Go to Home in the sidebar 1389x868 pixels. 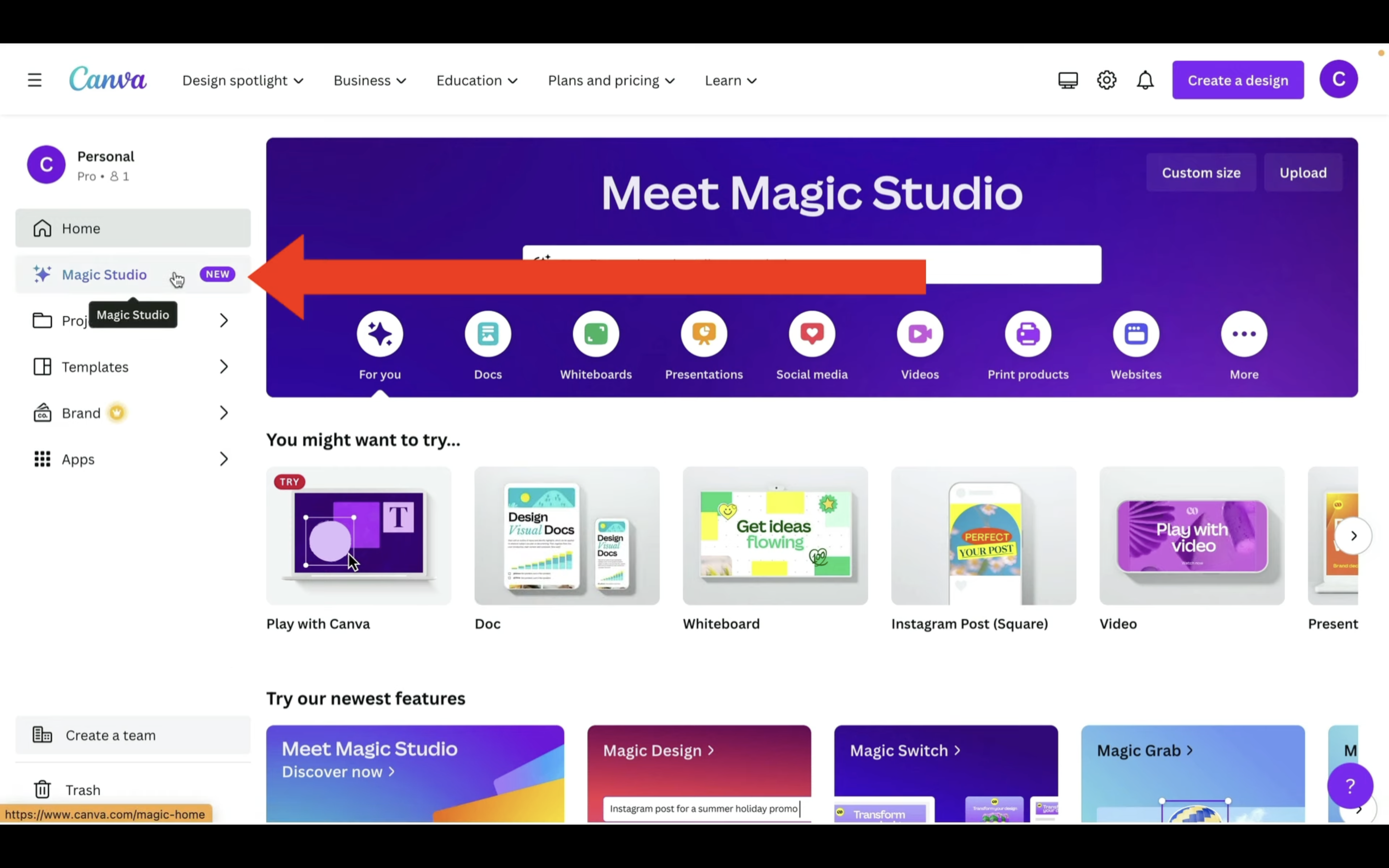[133, 229]
